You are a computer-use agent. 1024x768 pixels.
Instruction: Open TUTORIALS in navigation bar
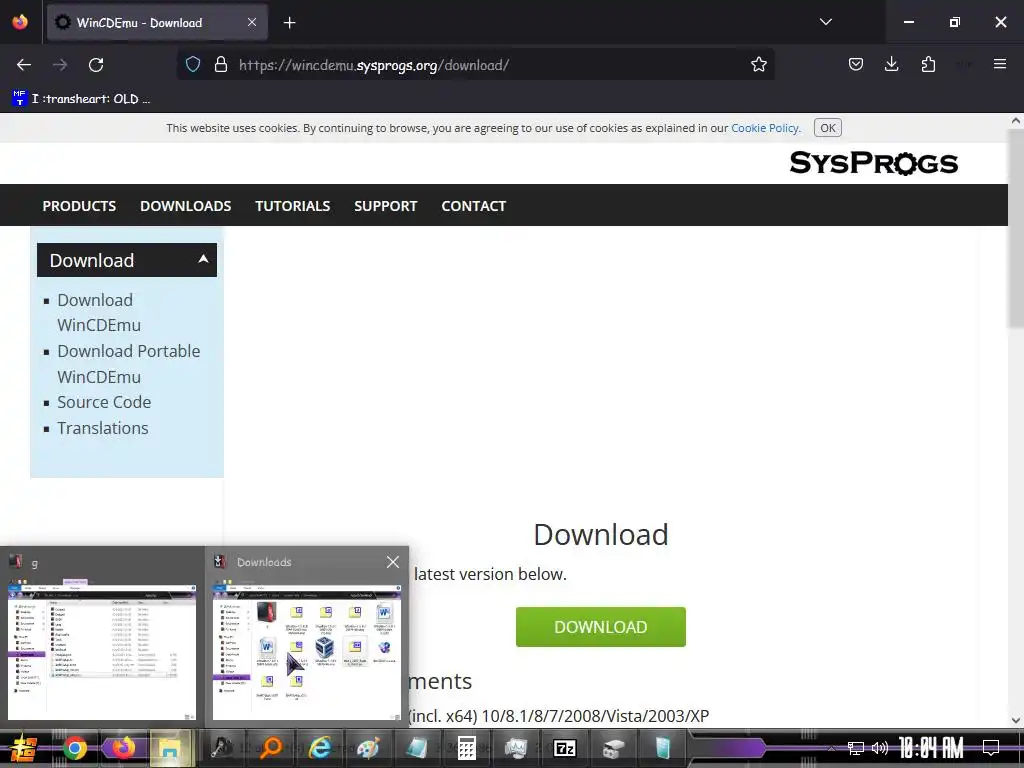tap(293, 206)
